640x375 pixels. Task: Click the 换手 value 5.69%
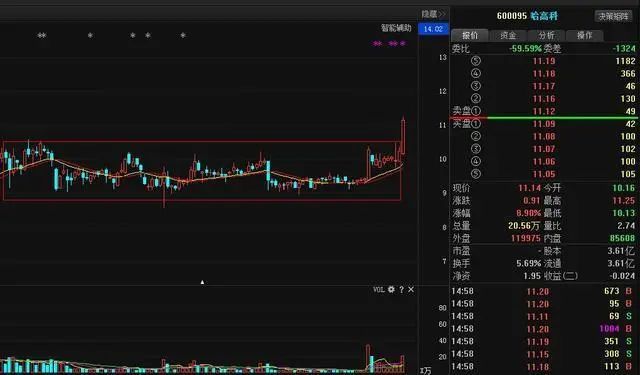click(529, 264)
